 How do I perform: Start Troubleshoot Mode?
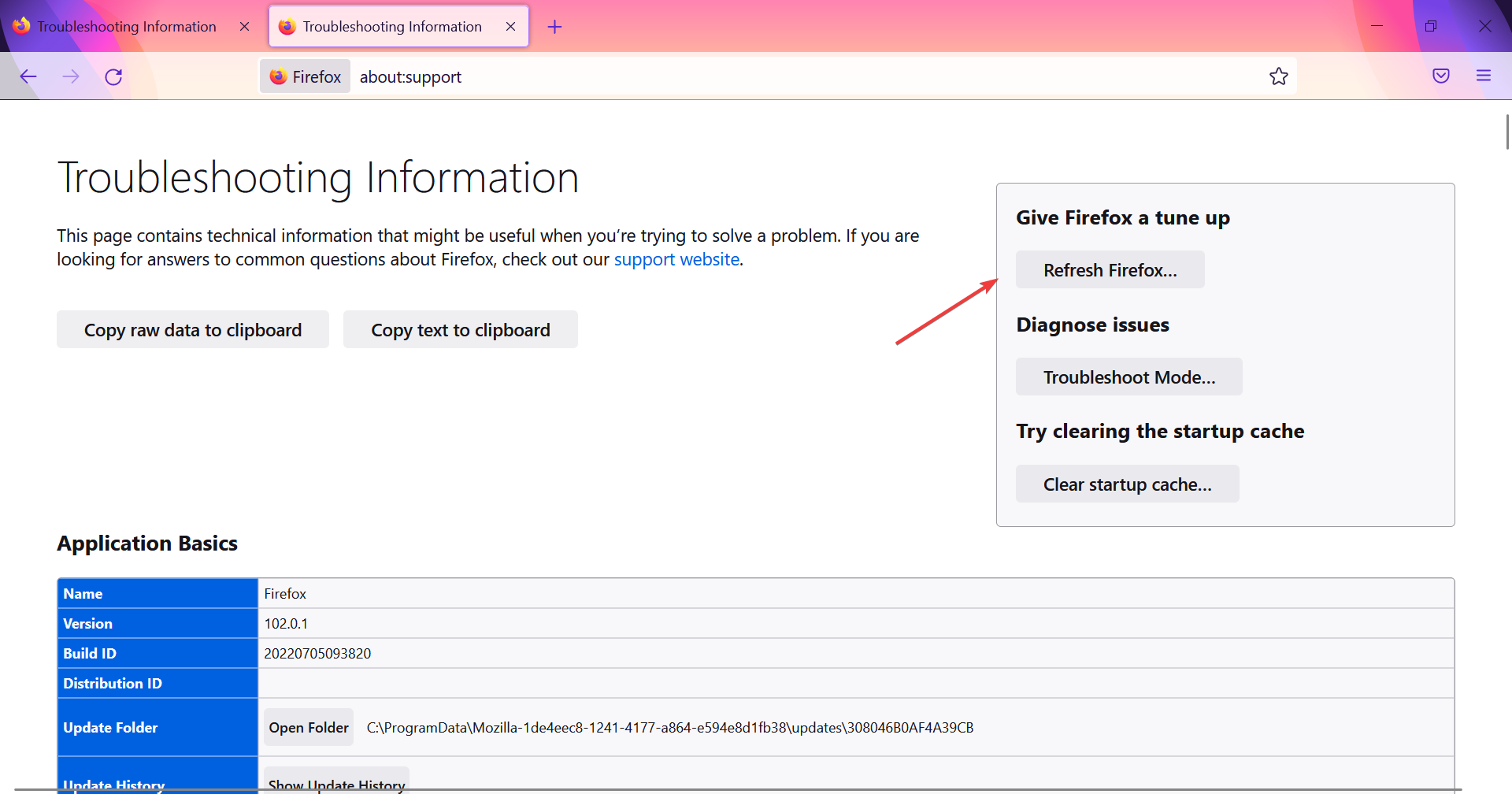point(1129,377)
